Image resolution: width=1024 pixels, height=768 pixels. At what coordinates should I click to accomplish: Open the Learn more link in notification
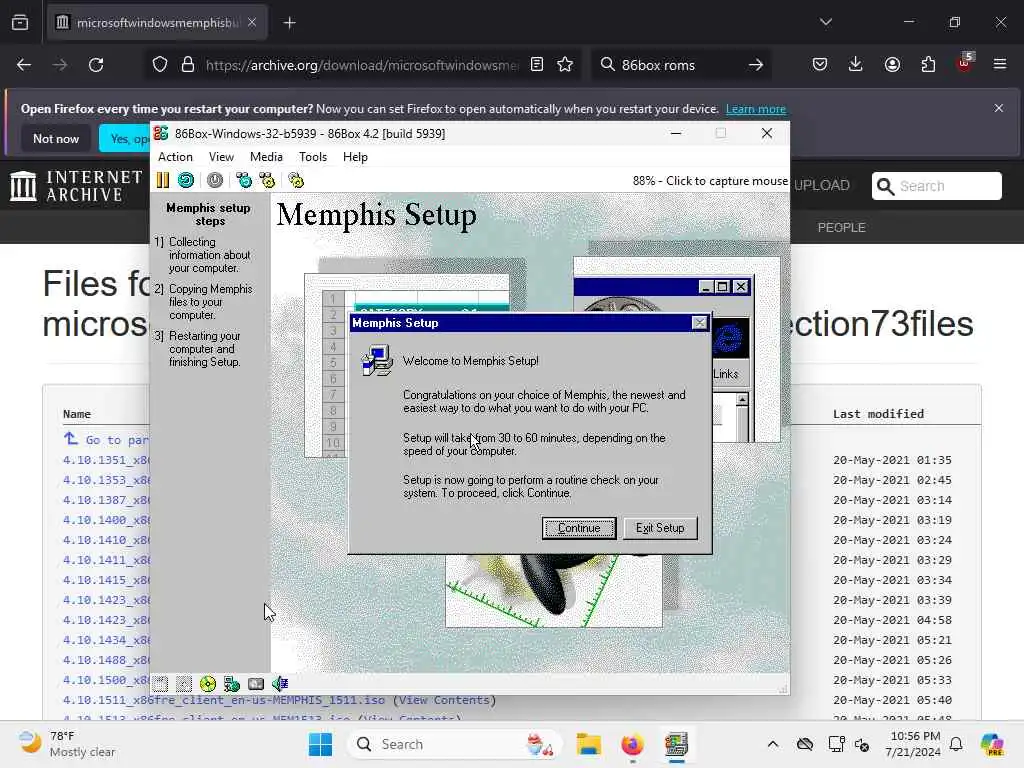756,109
